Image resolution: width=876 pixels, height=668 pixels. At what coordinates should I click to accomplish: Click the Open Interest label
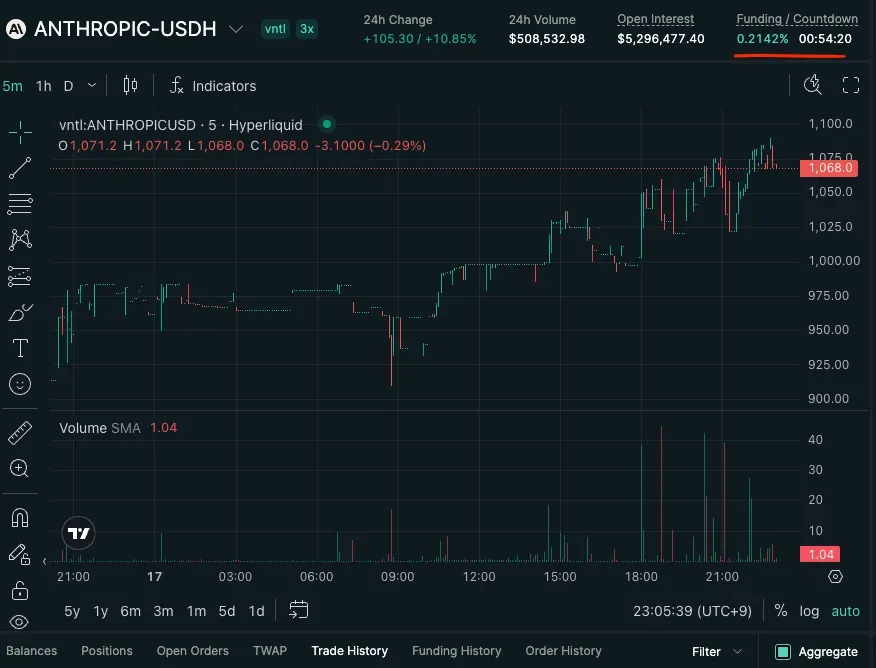655,19
